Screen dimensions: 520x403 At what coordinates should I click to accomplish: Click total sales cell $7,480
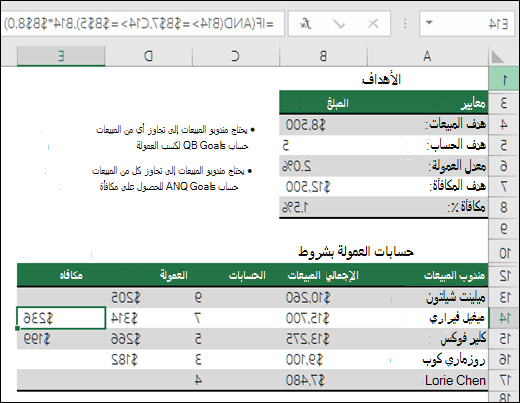pyautogui.click(x=323, y=380)
